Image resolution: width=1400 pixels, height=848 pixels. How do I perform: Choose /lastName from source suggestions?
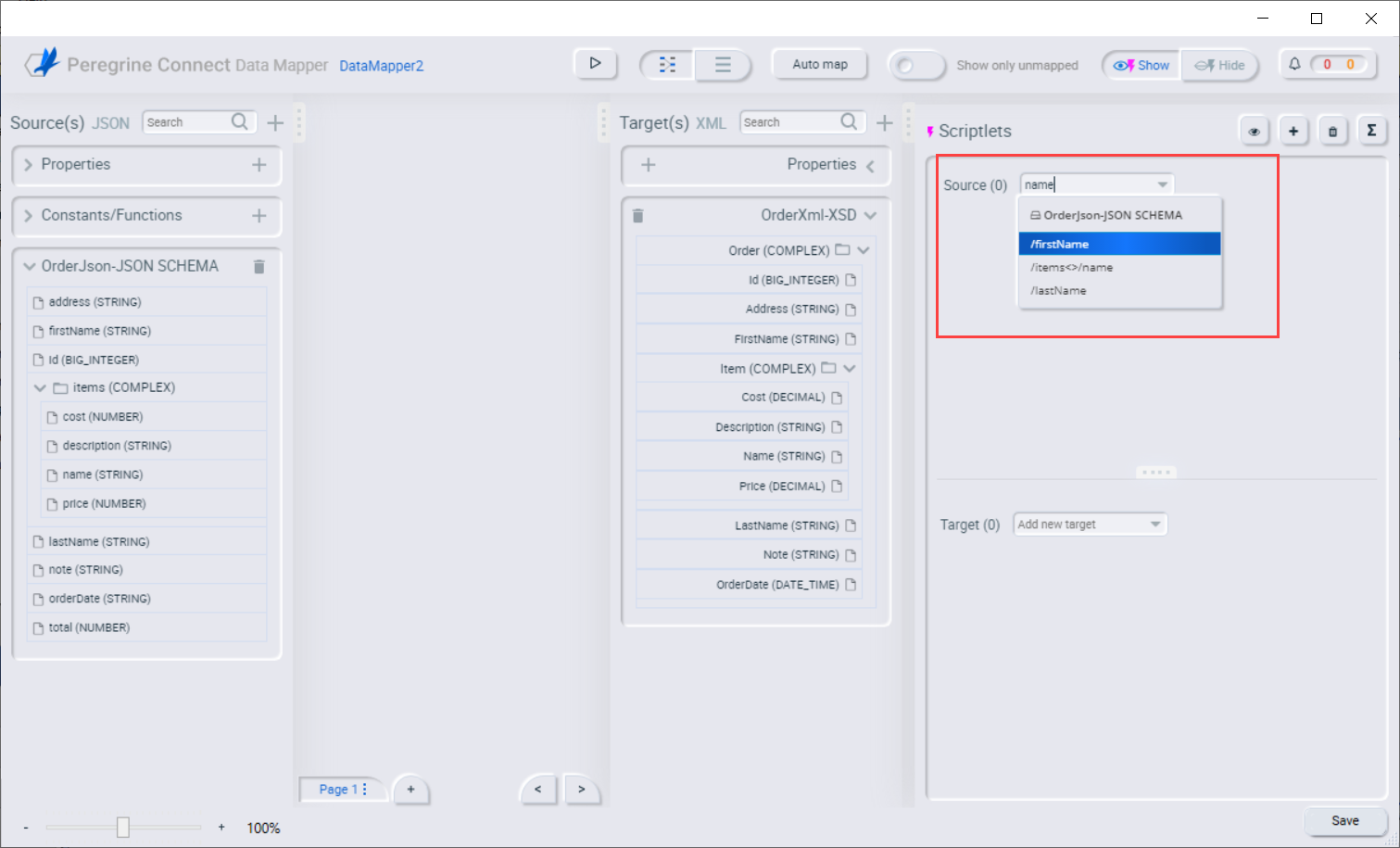point(1119,290)
